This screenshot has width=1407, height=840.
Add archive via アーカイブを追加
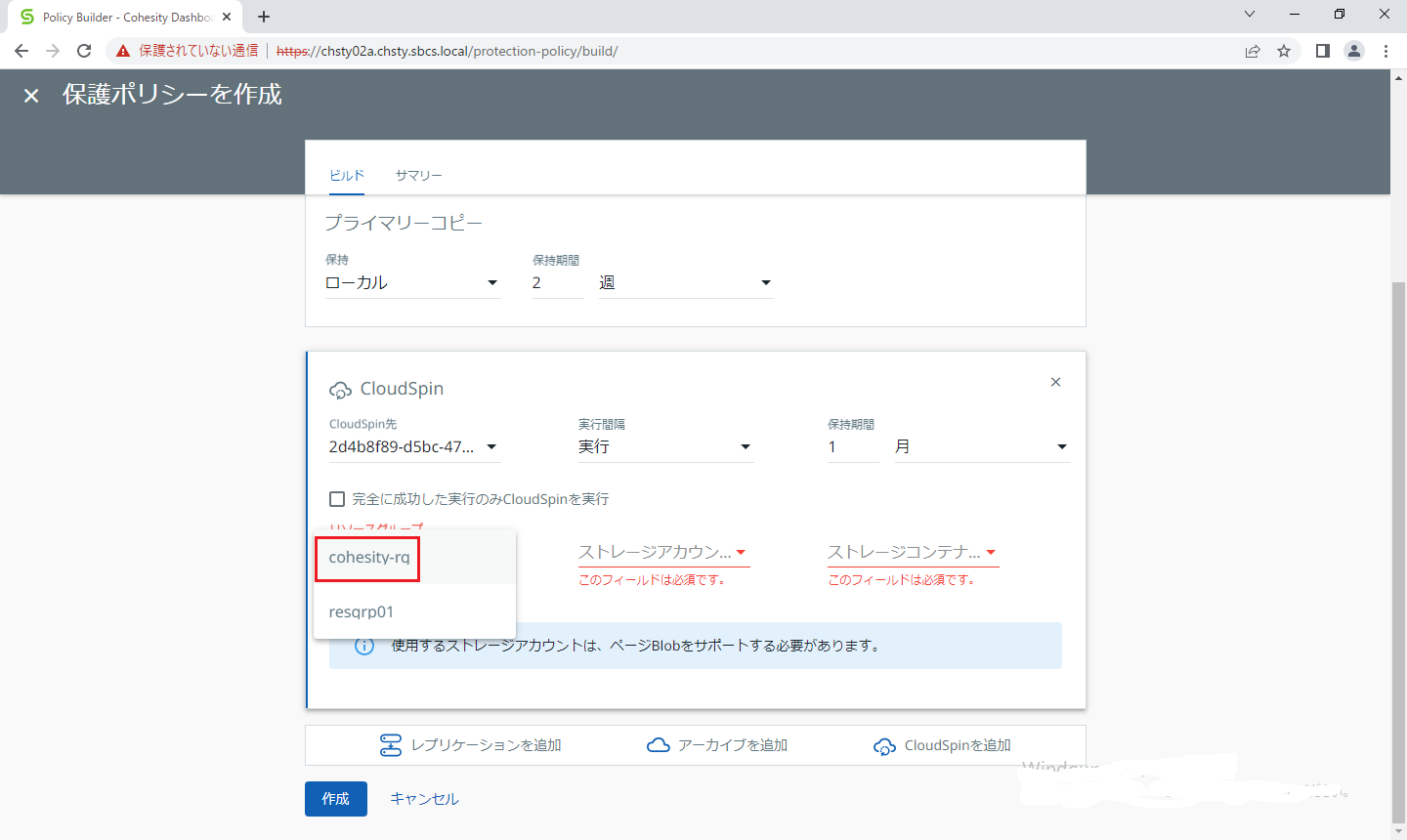tap(733, 745)
